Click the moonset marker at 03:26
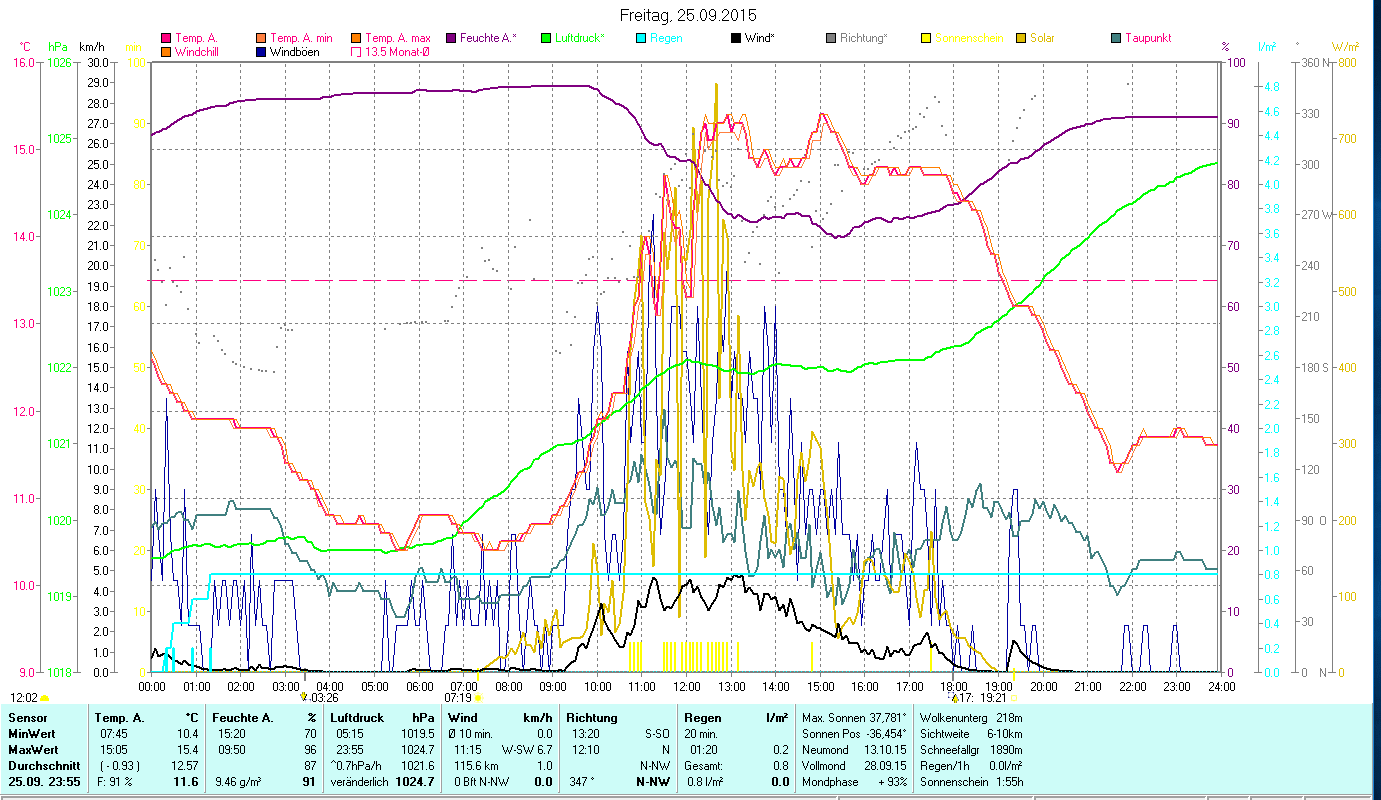Image resolution: width=1381 pixels, height=800 pixels. 303,697
